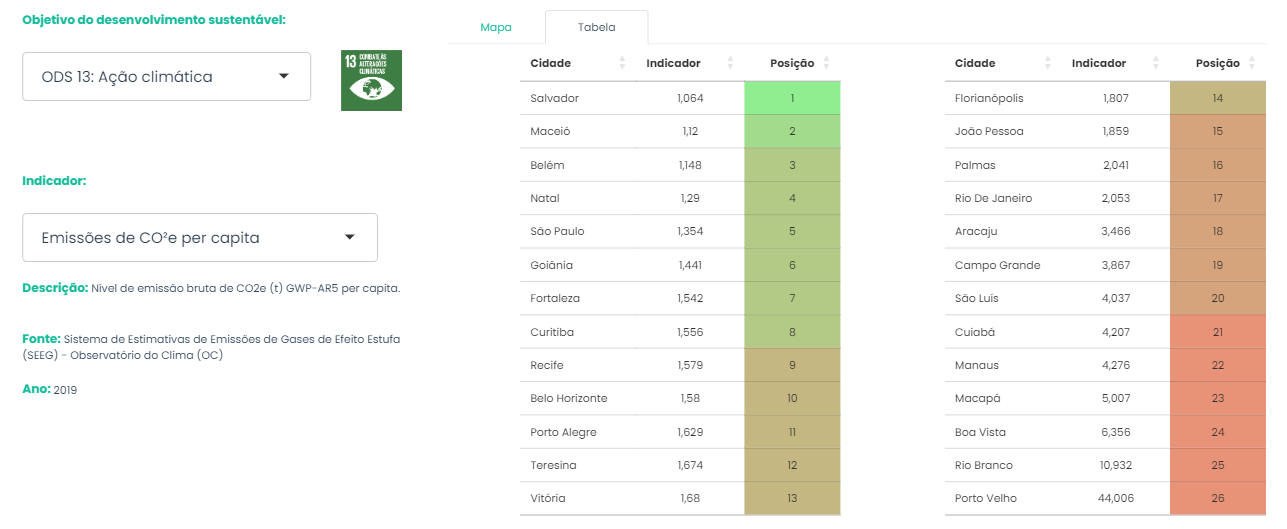The image size is (1287, 529).
Task: Select the Boa Vista city cell
Action: tap(1003, 432)
